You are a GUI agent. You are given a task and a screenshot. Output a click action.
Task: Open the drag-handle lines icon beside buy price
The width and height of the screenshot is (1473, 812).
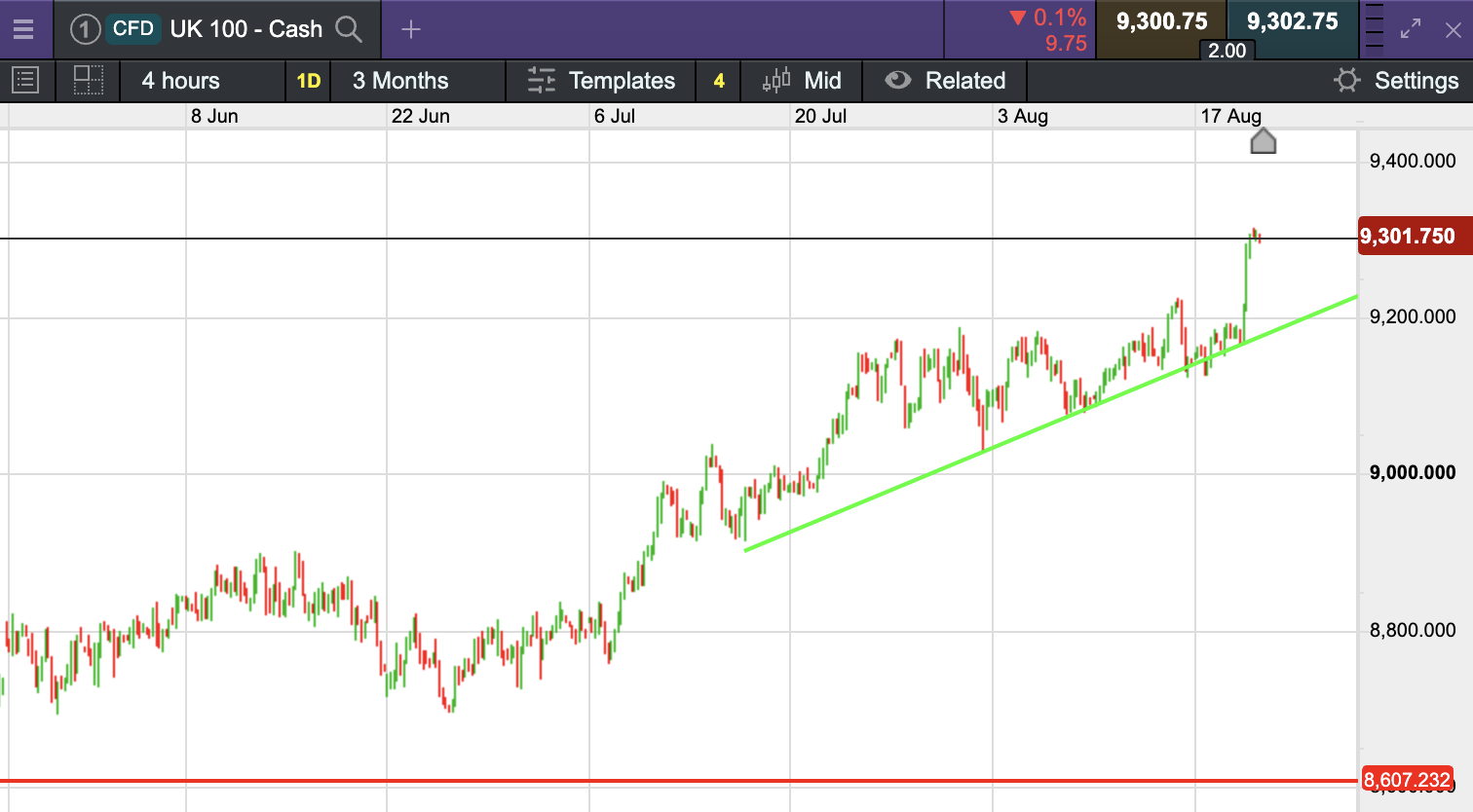point(1374,27)
